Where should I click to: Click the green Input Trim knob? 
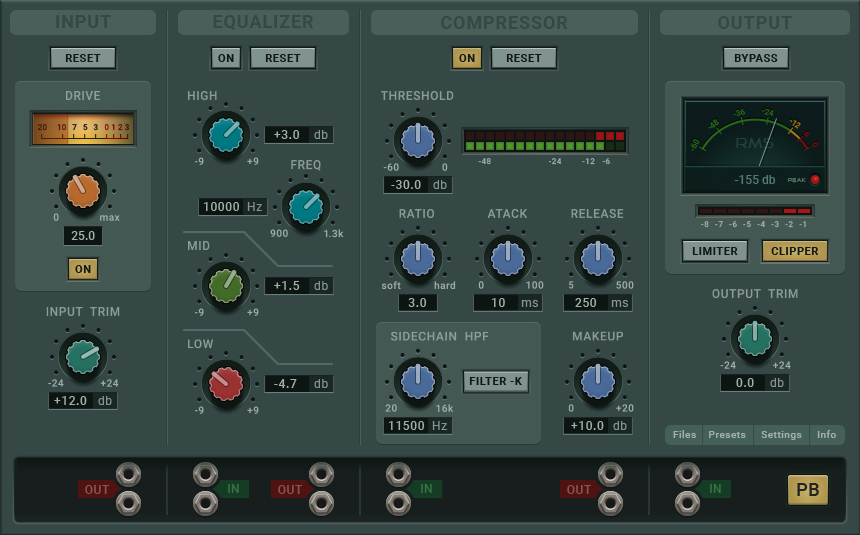point(83,357)
